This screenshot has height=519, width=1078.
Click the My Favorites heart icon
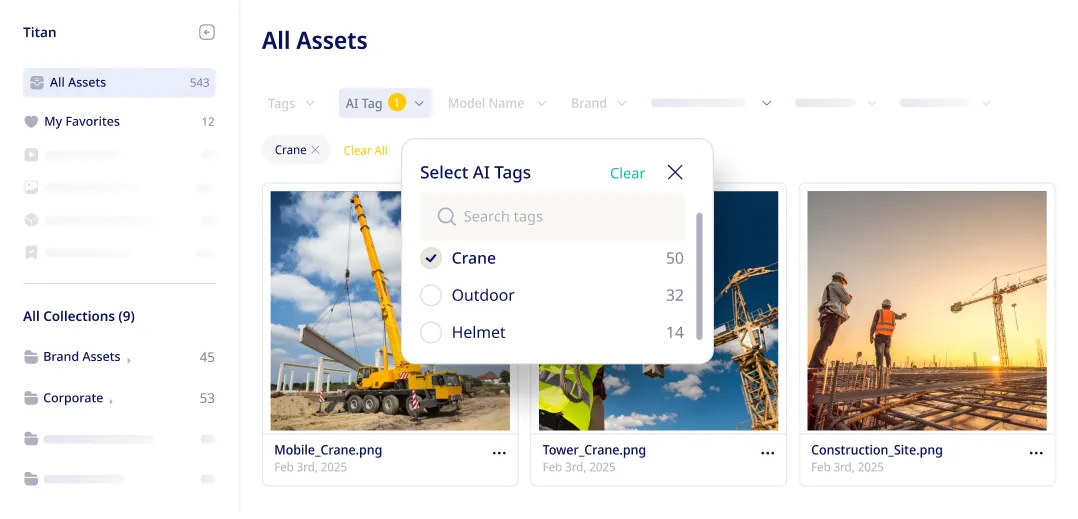31,122
